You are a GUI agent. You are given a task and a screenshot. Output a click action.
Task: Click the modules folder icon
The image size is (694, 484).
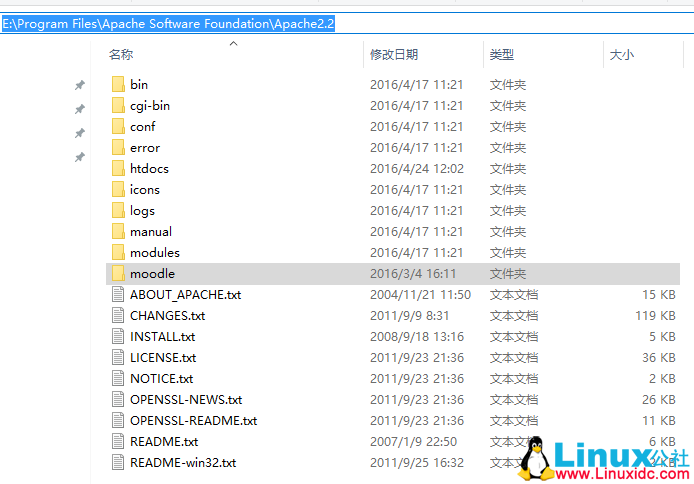(x=118, y=252)
